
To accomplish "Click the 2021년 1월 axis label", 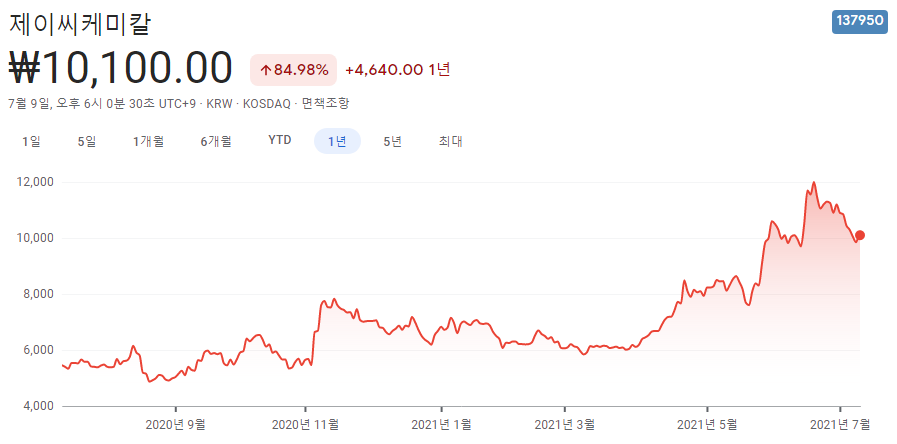I will coord(441,425).
